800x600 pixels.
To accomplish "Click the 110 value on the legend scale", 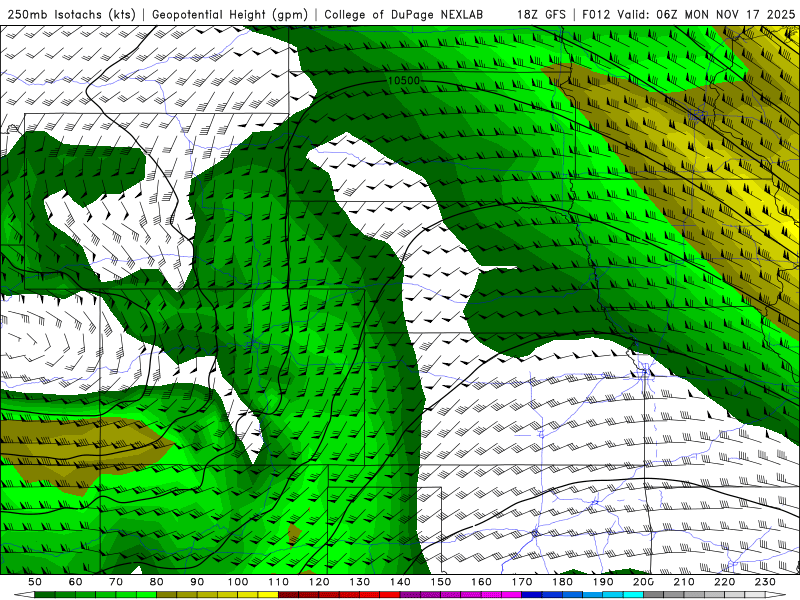I will pyautogui.click(x=279, y=582).
